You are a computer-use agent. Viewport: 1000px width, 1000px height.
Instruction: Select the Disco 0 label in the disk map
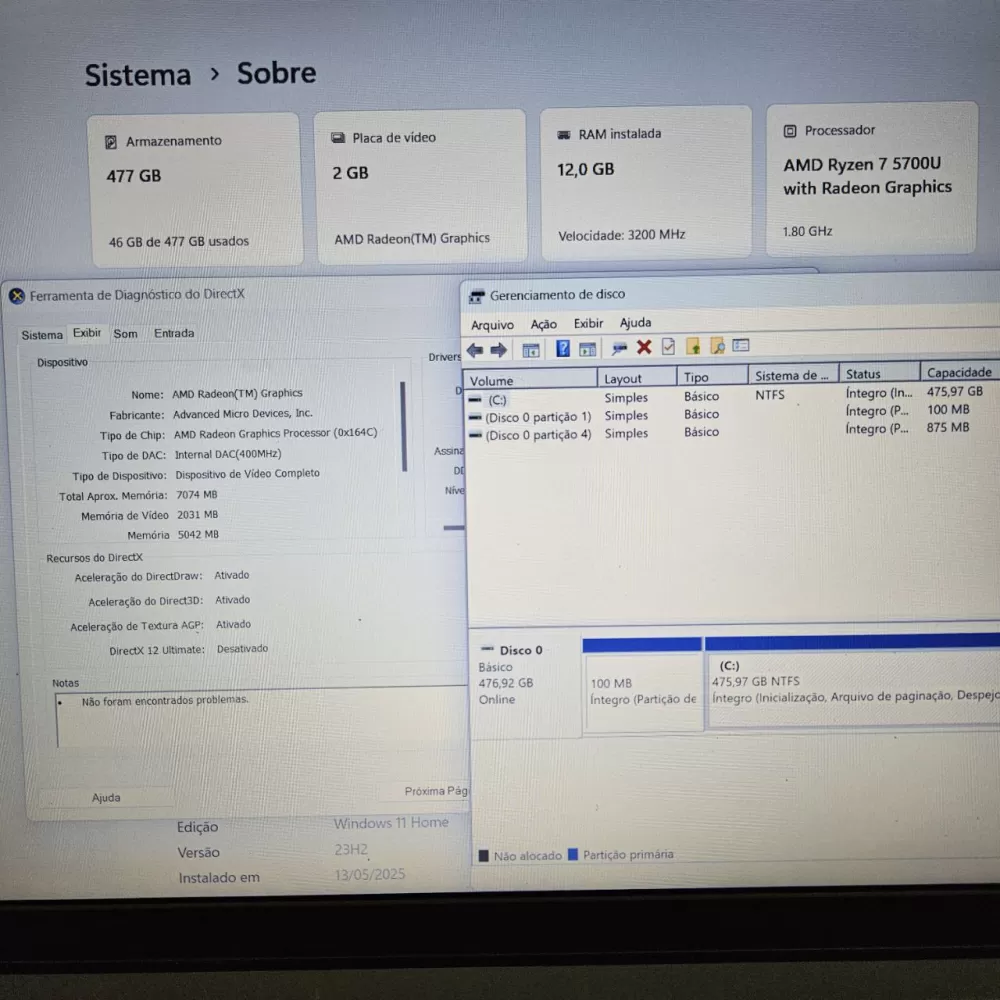(x=520, y=651)
